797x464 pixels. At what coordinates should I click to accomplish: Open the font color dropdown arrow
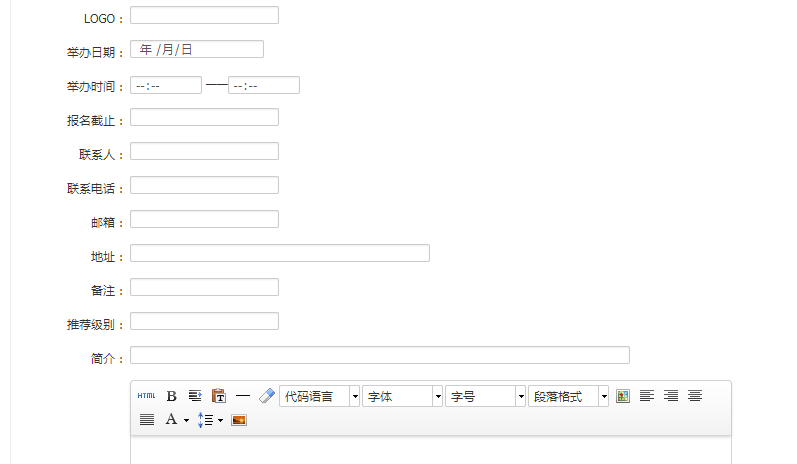pyautogui.click(x=186, y=421)
